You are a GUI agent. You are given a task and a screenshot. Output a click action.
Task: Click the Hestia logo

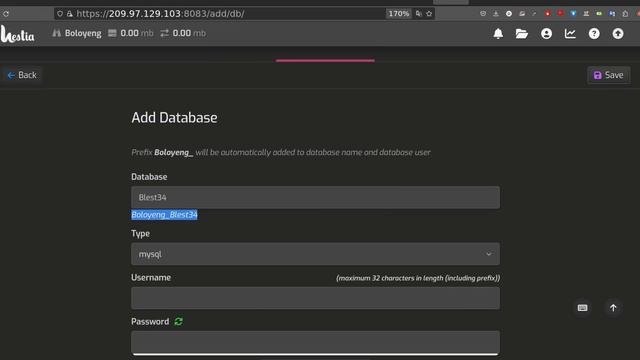(x=18, y=34)
